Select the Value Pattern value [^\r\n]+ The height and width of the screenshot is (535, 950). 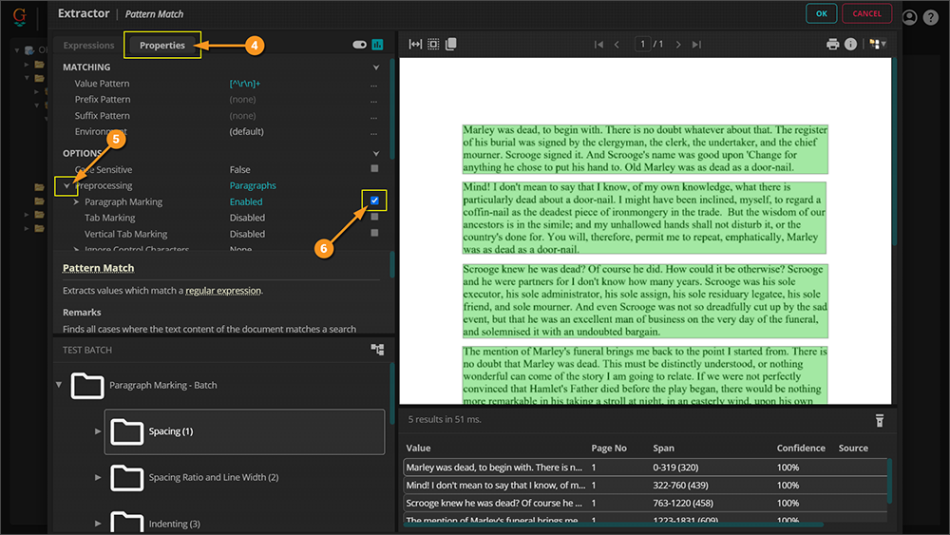click(x=245, y=84)
